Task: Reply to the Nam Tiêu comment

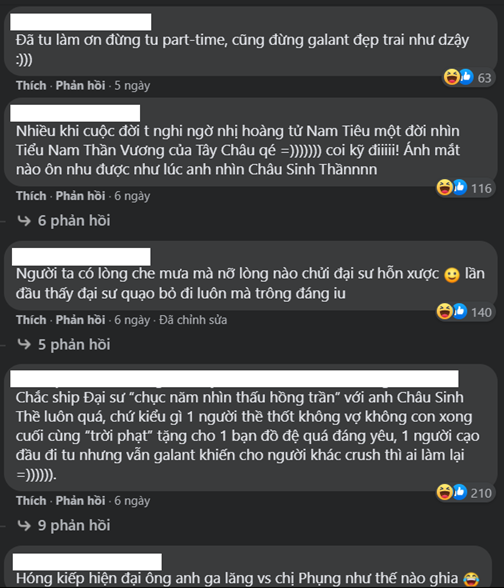Action: (x=80, y=196)
